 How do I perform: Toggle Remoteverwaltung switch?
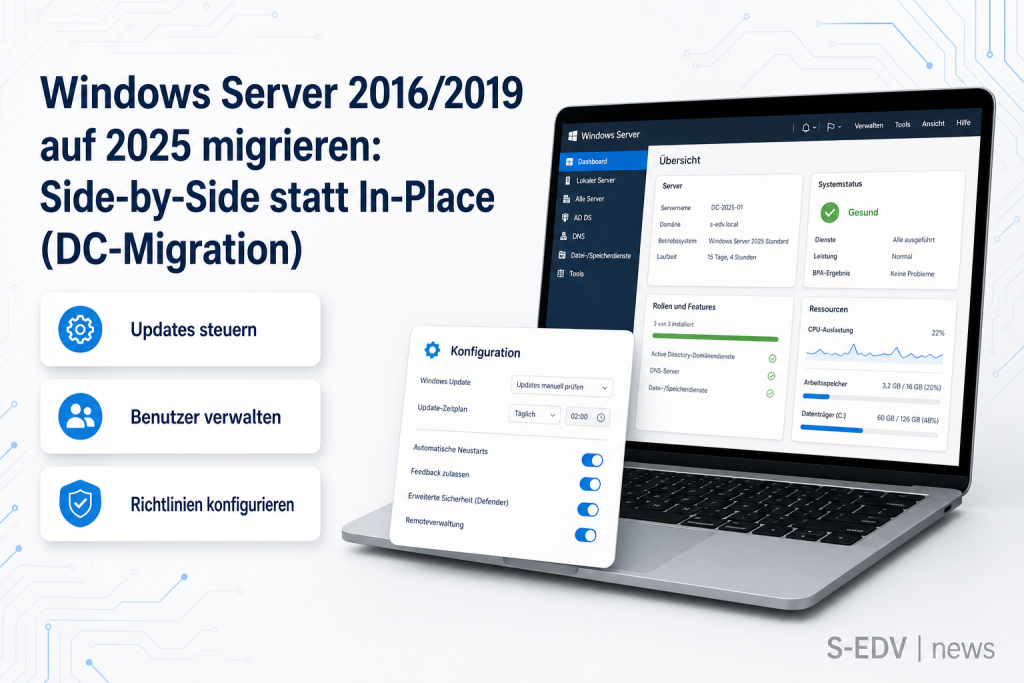(x=586, y=535)
